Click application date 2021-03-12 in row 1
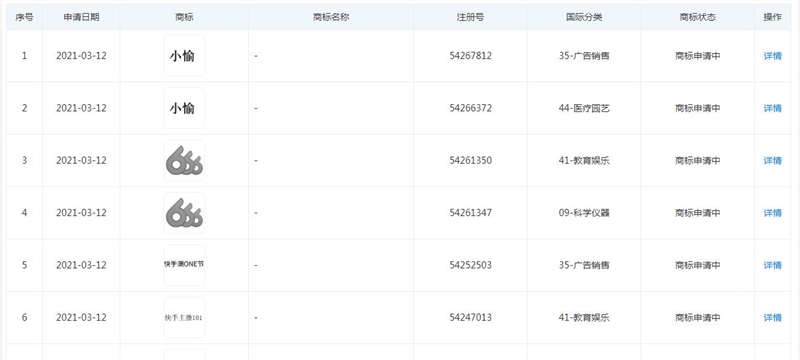The image size is (800, 360). coord(81,56)
